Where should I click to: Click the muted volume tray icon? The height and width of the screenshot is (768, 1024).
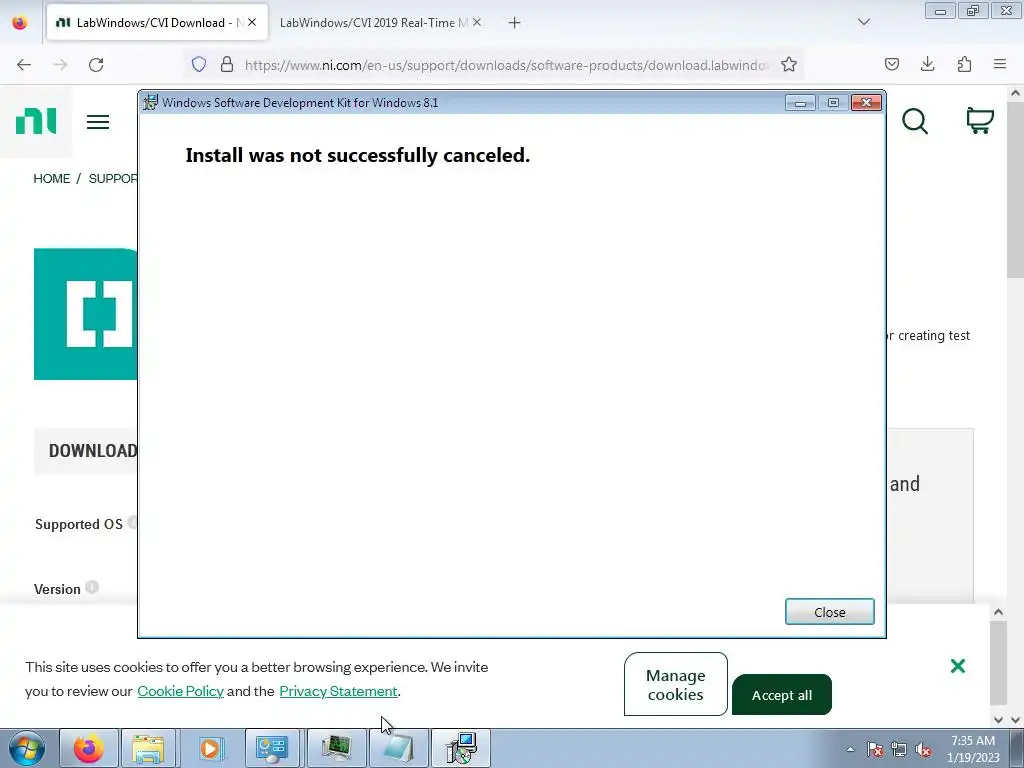click(923, 749)
